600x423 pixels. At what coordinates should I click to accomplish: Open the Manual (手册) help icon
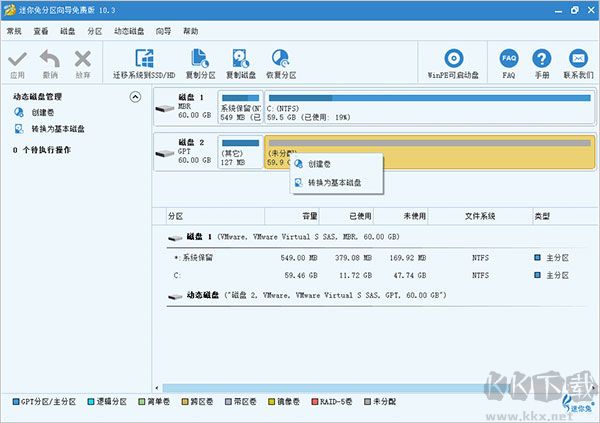pyautogui.click(x=542, y=58)
